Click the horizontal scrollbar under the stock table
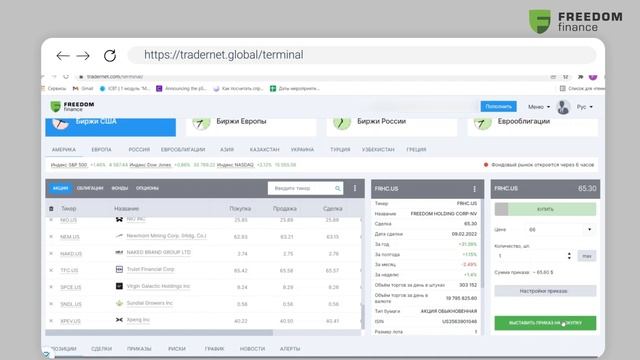Screen dimensions: 640x360 [x=159, y=333]
